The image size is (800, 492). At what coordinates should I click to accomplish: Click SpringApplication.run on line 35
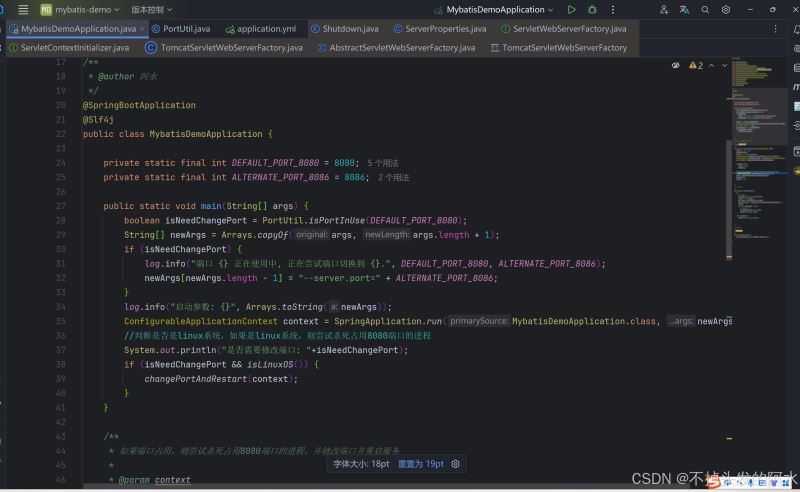point(388,321)
